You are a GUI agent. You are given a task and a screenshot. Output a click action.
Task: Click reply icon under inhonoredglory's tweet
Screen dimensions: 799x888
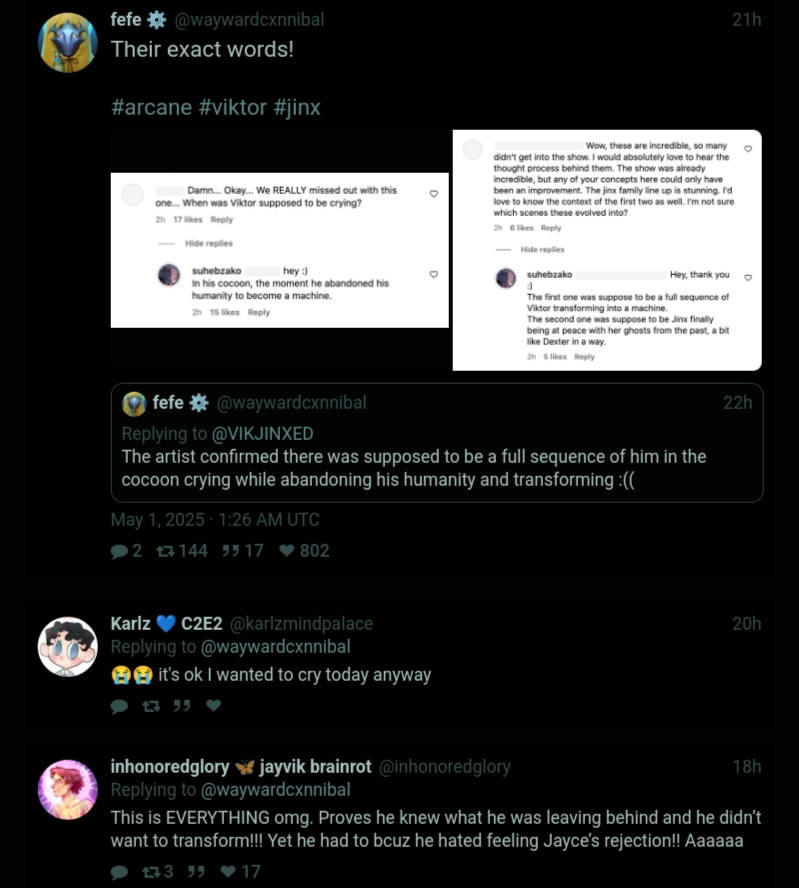pos(119,872)
